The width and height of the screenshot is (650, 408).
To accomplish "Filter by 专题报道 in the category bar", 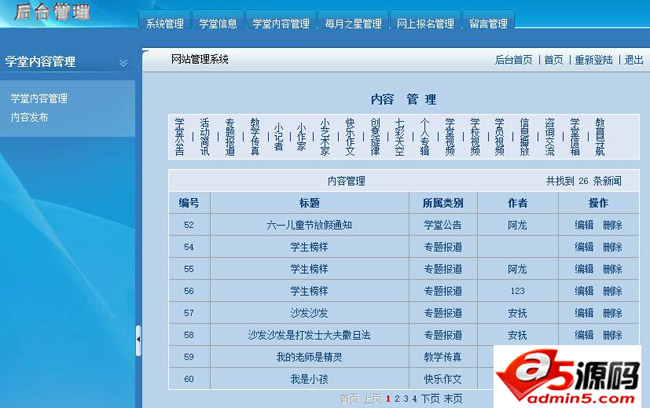I will (x=230, y=137).
